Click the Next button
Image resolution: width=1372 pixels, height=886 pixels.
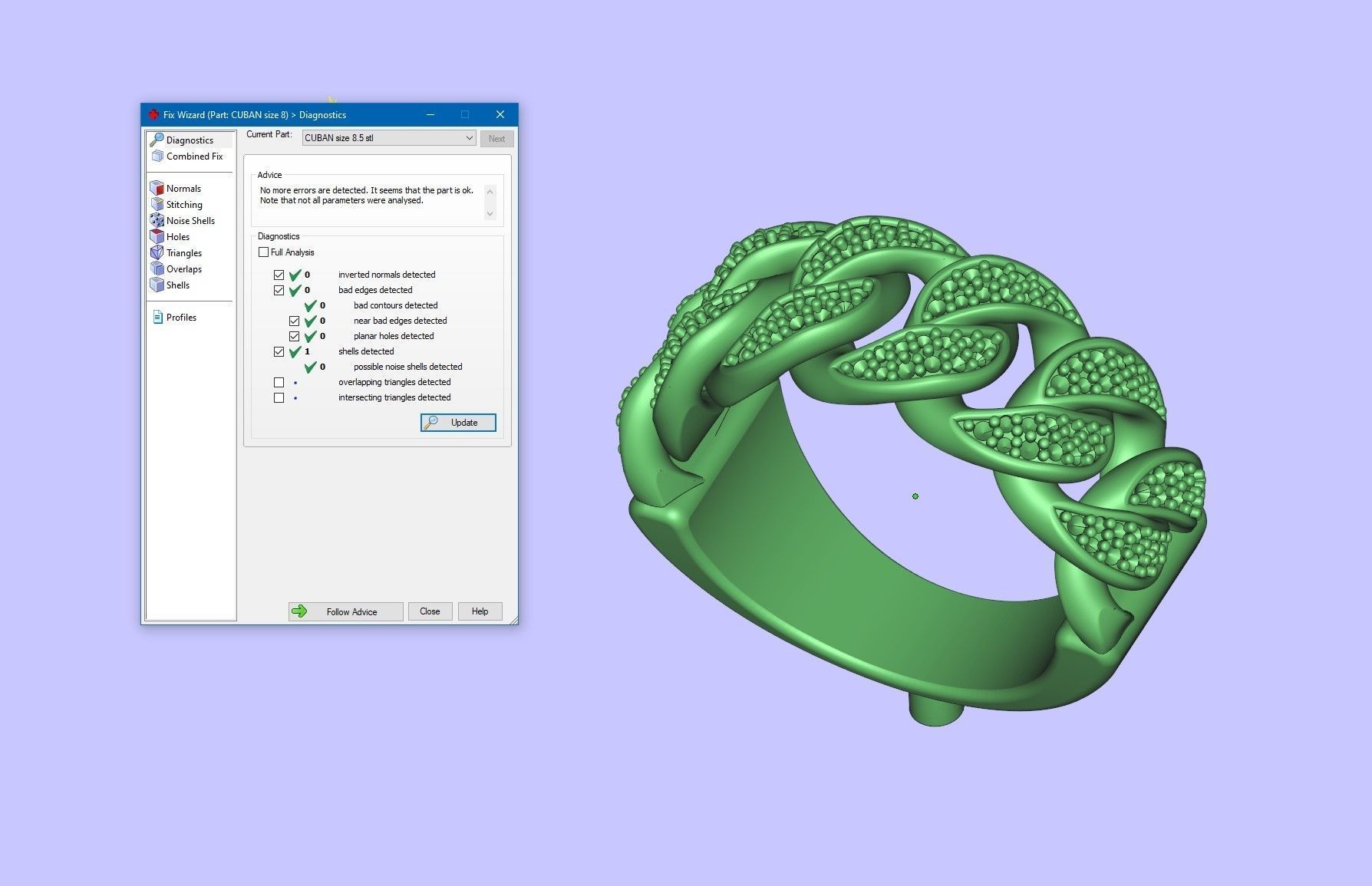tap(496, 139)
